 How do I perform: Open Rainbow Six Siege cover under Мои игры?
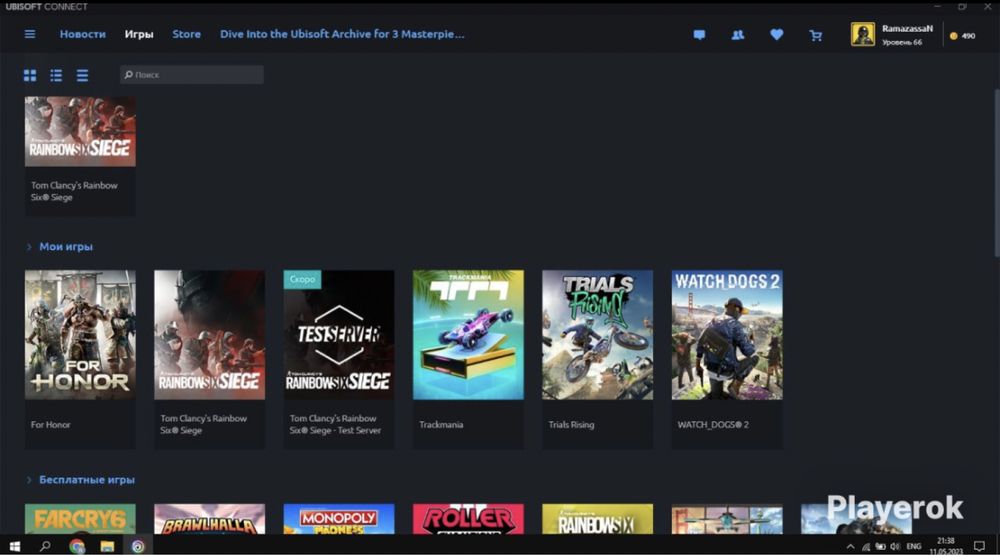click(x=210, y=335)
